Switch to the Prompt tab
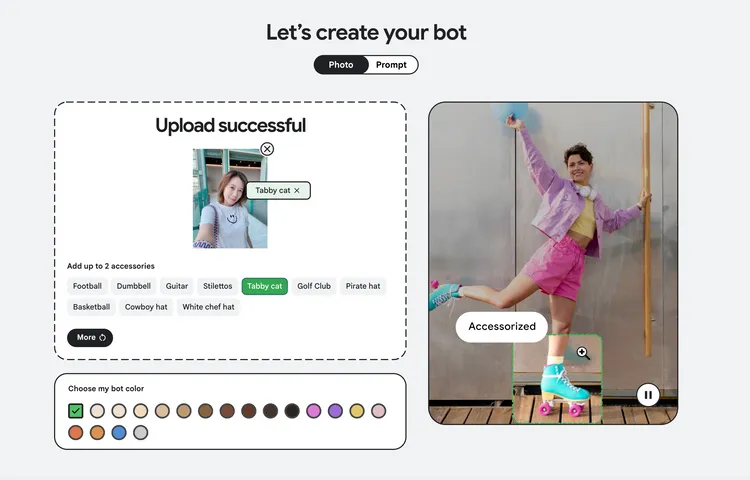The width and height of the screenshot is (750, 480). (x=391, y=65)
